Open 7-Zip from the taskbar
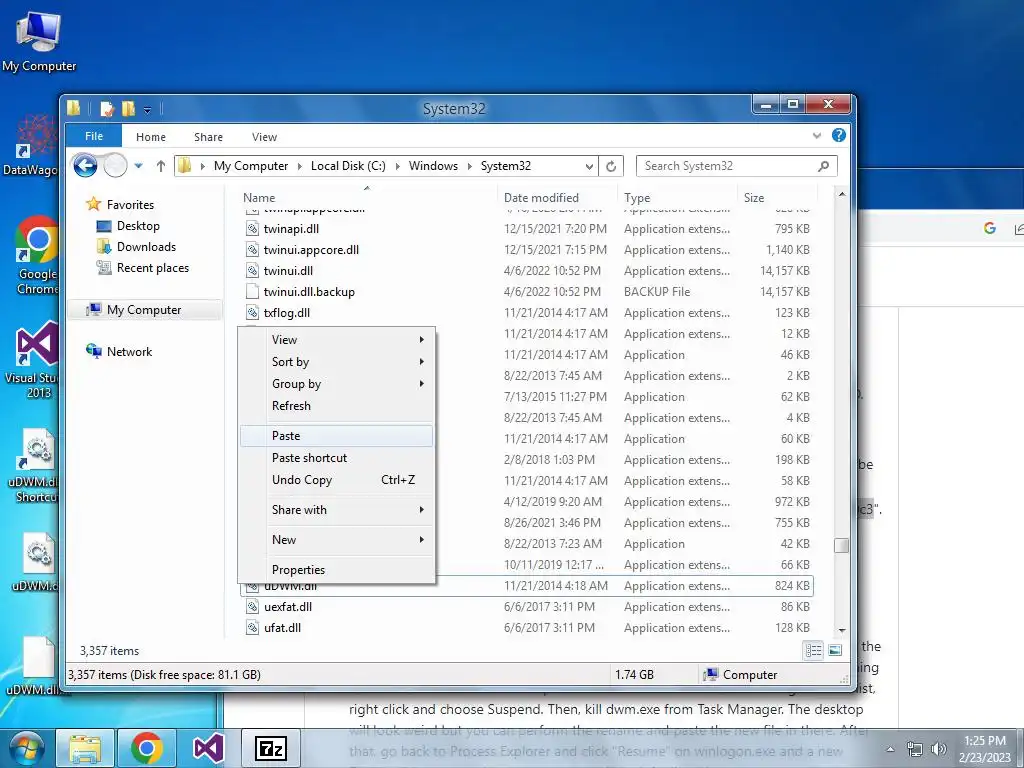 pos(270,748)
